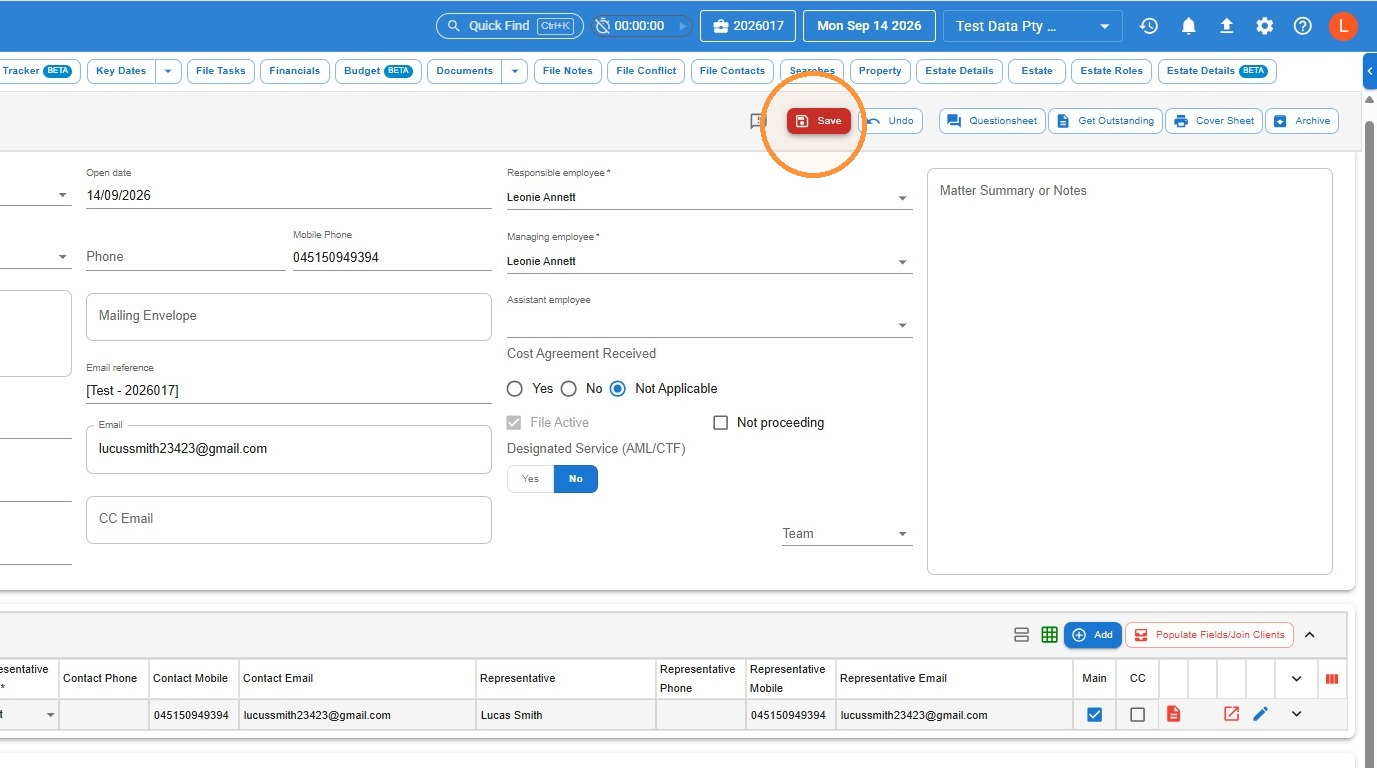Viewport: 1377px width, 768px height.
Task: Open the settings gear
Action: 1265,26
